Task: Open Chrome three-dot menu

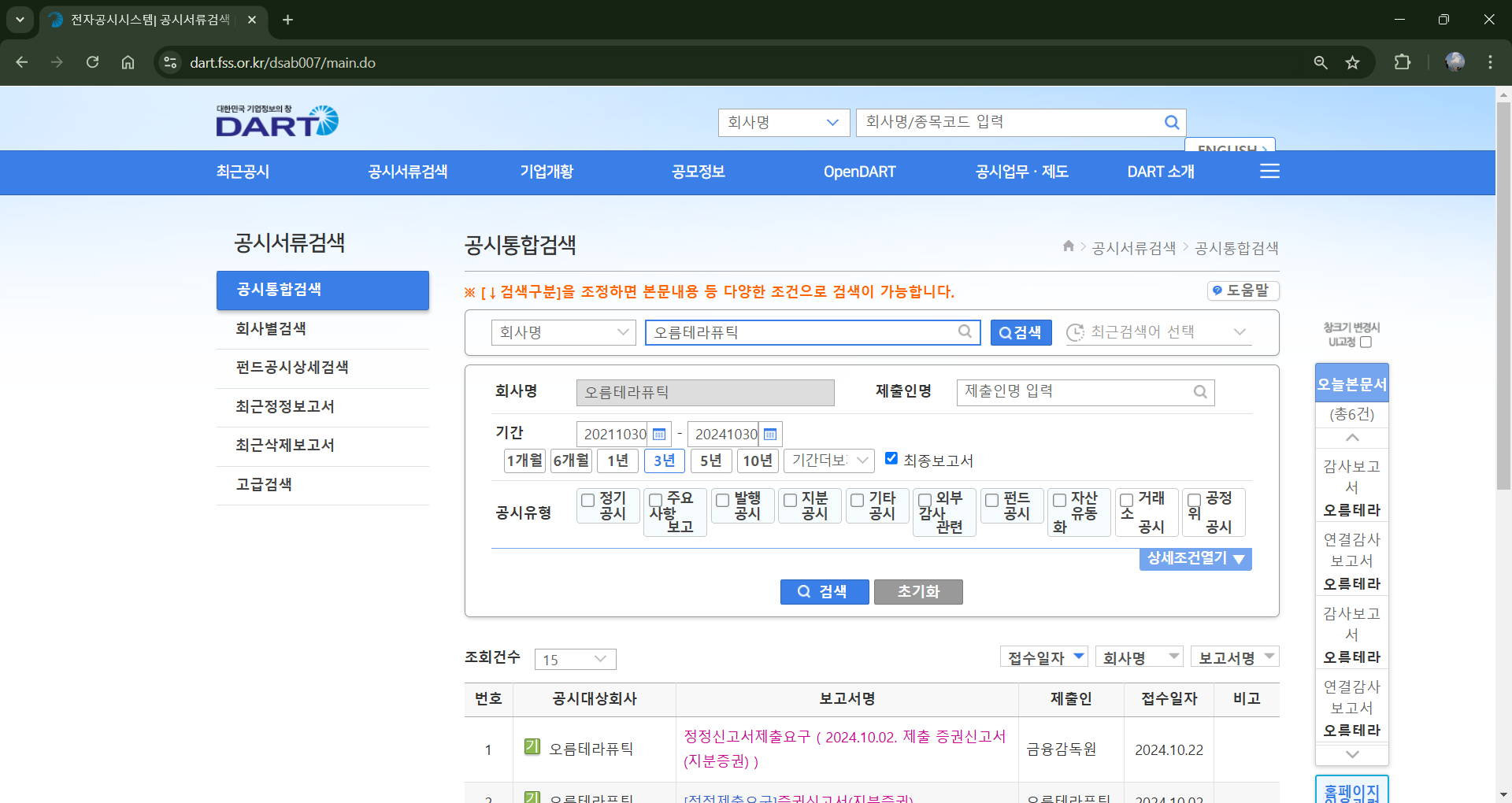Action: pyautogui.click(x=1490, y=62)
